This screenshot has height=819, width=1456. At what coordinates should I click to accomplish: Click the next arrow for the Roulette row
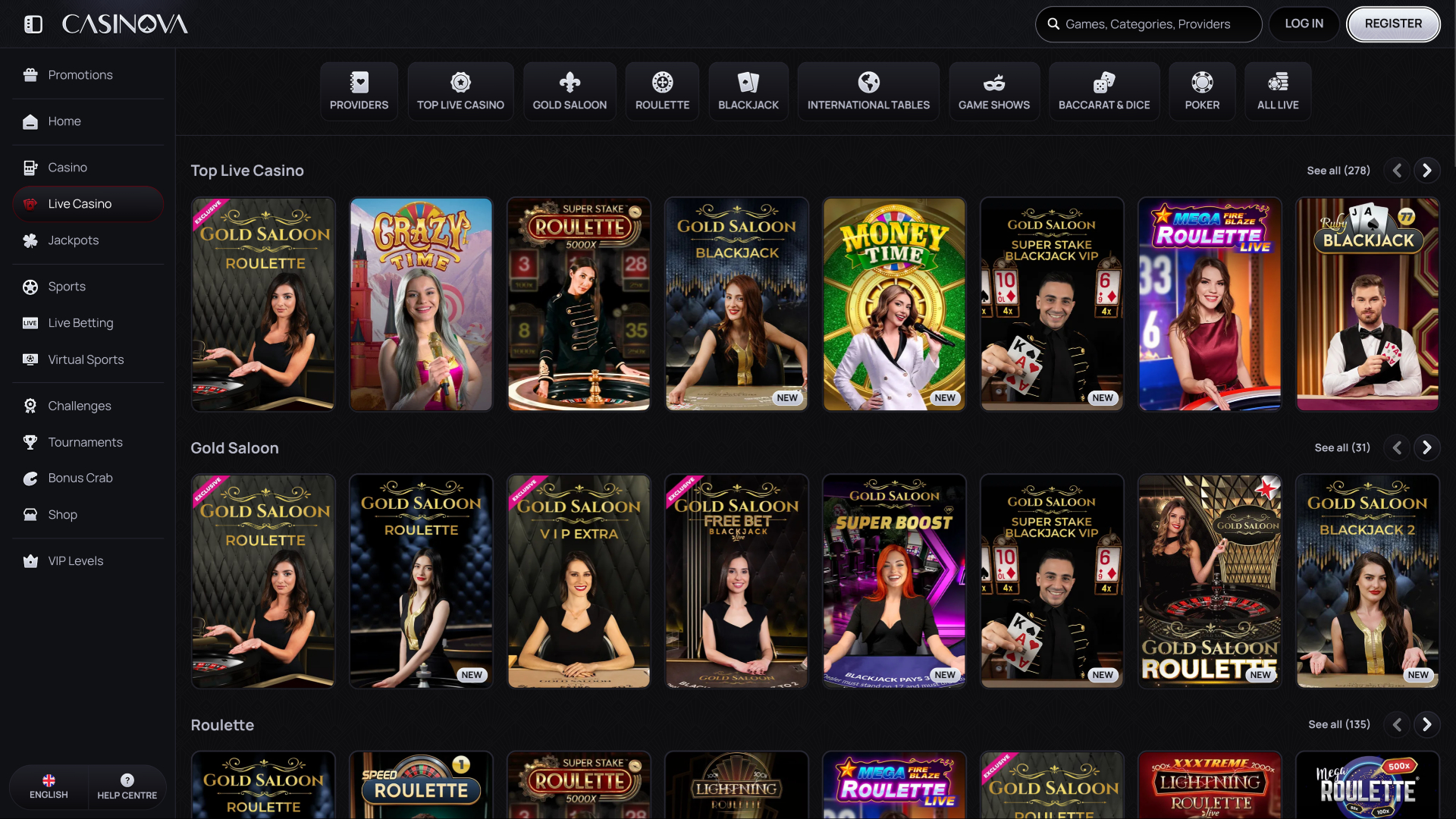point(1427,724)
